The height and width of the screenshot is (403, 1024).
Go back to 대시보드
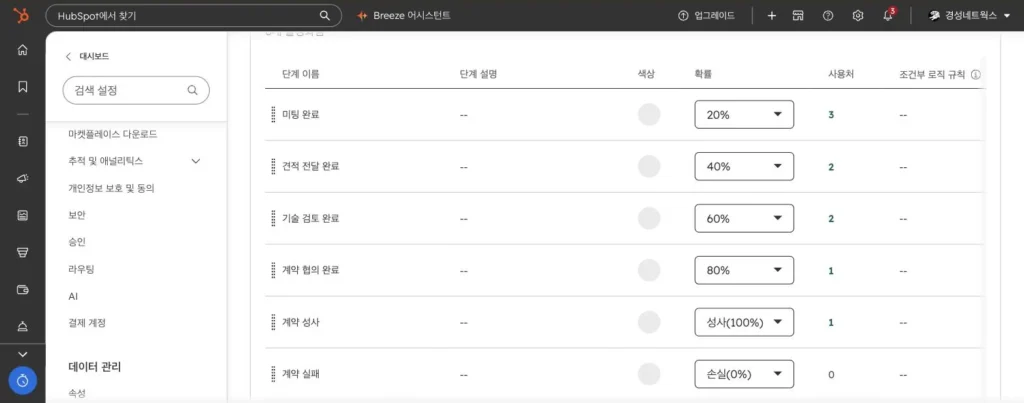click(88, 57)
